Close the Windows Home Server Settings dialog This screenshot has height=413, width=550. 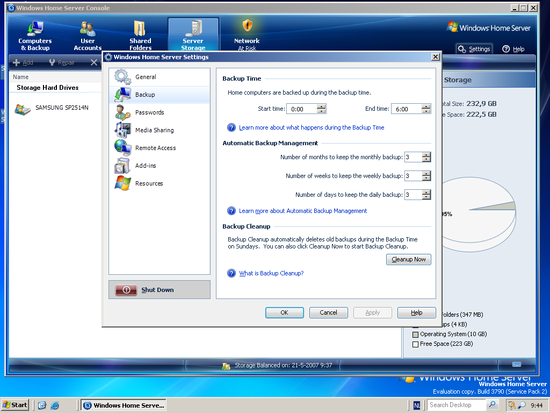click(435, 57)
